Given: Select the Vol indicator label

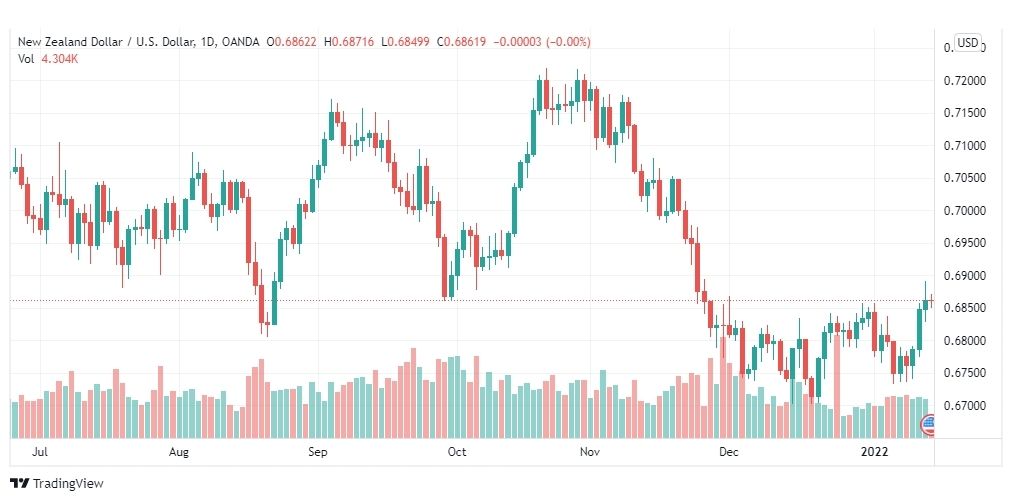Looking at the screenshot, I should [x=25, y=59].
